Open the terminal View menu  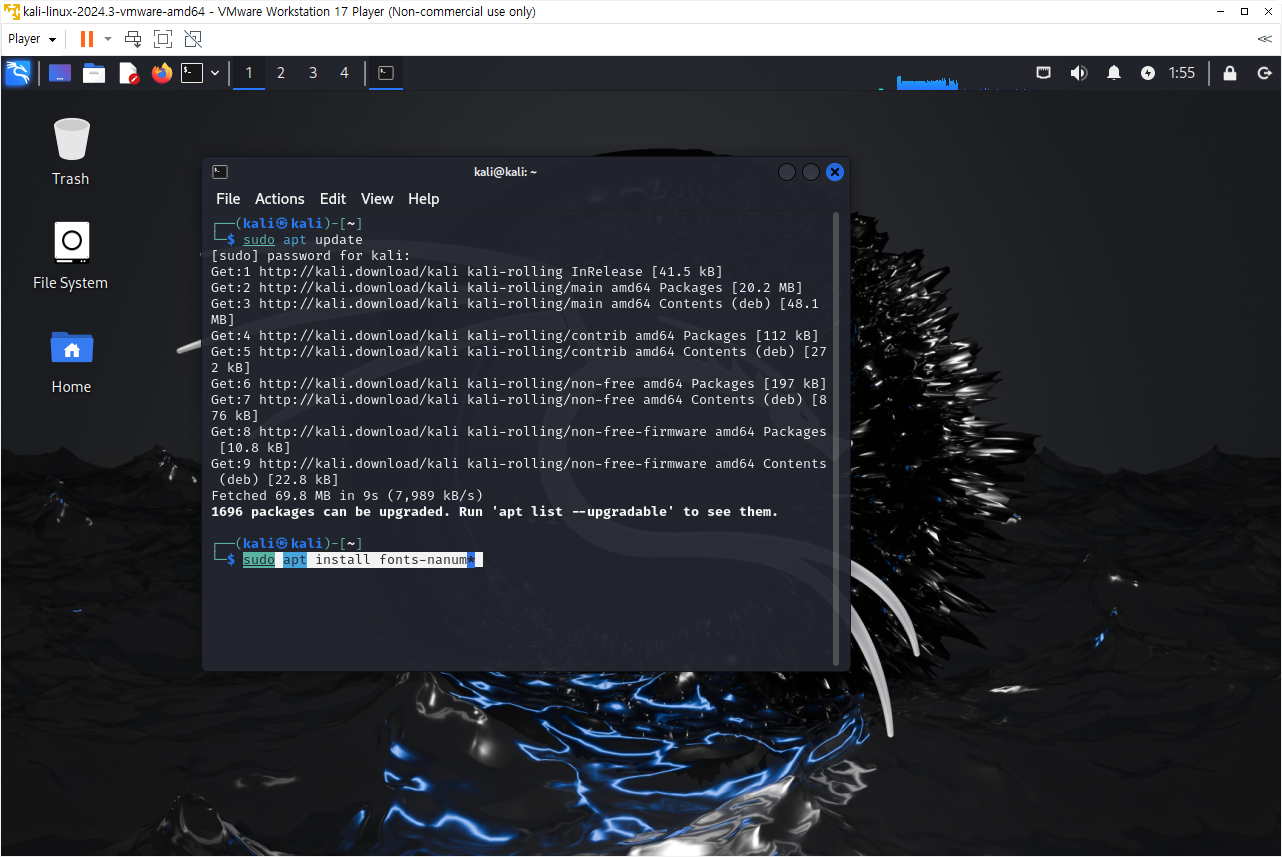377,199
